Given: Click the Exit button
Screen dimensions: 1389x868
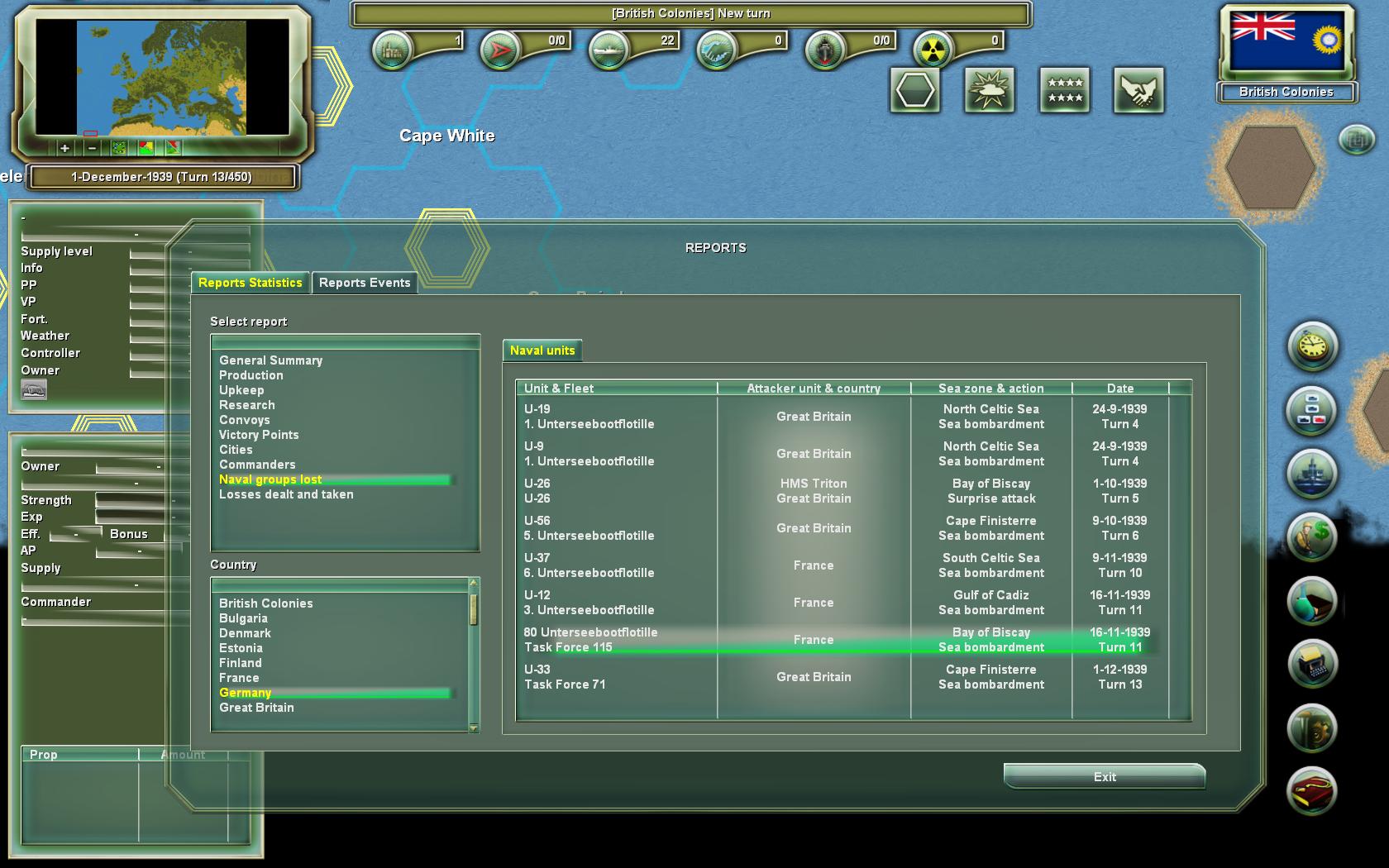Looking at the screenshot, I should coord(1105,777).
